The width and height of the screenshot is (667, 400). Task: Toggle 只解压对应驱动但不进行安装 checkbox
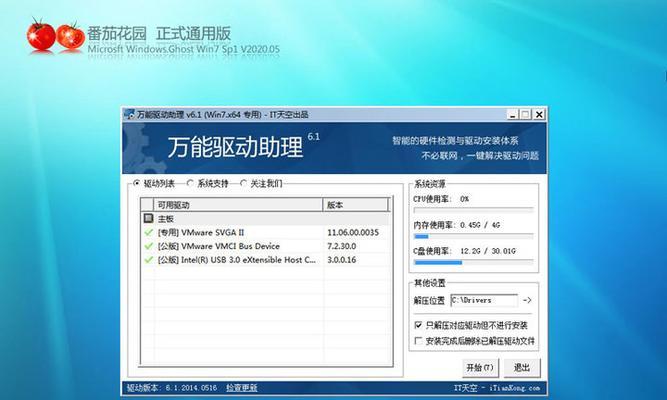pos(418,325)
